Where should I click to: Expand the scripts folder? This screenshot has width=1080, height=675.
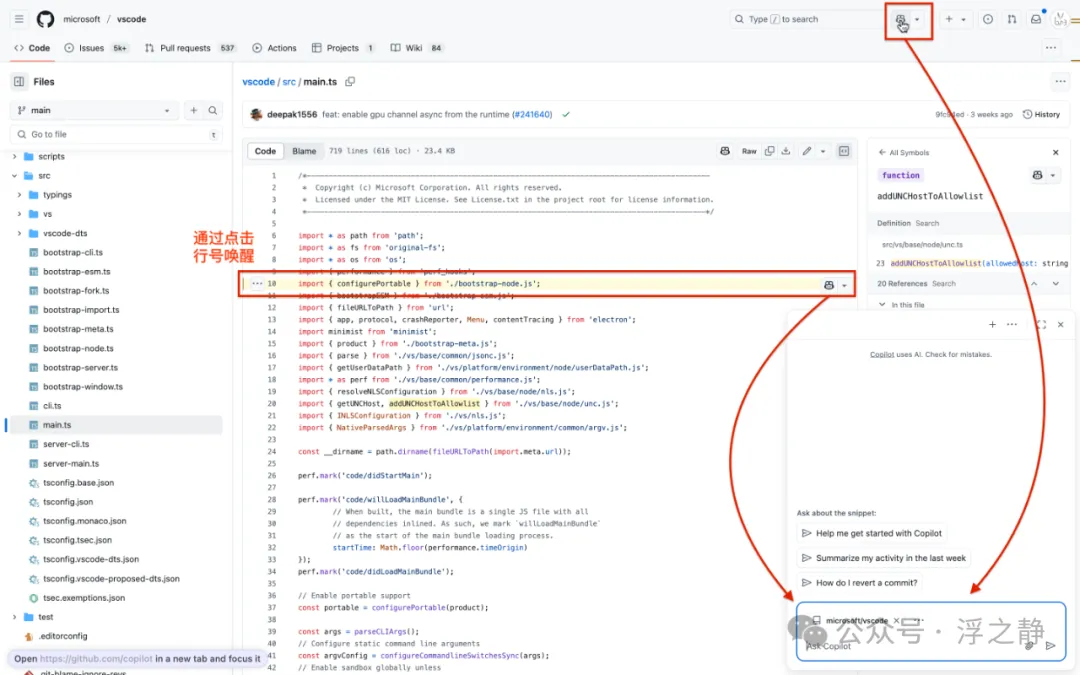[14, 156]
